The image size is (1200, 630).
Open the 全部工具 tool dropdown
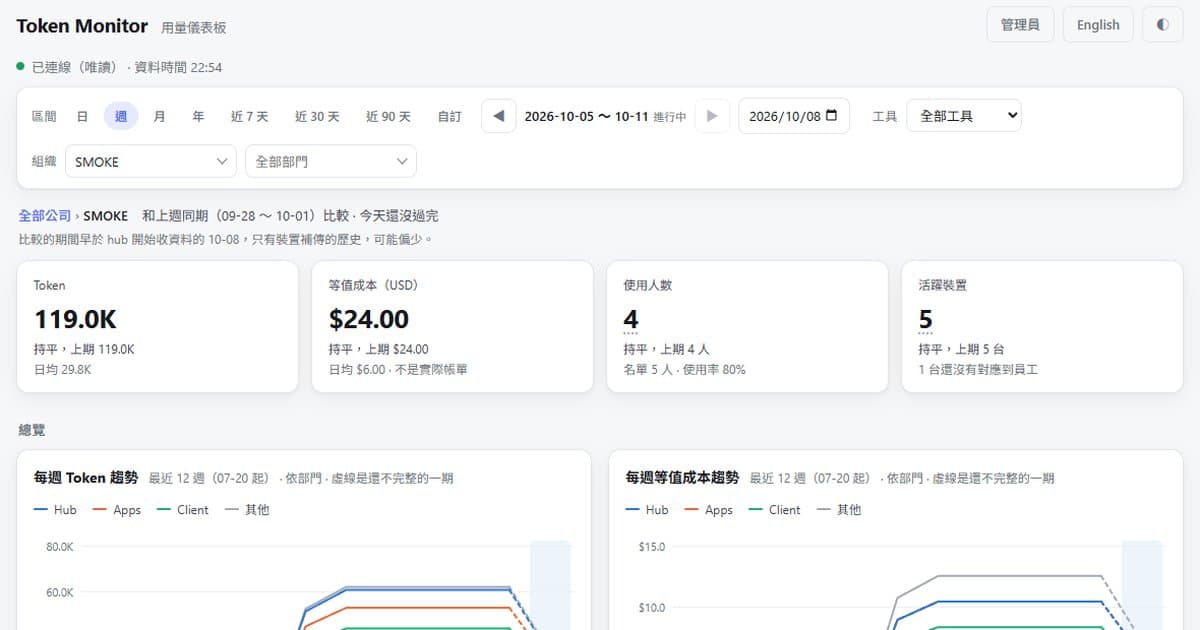pyautogui.click(x=964, y=116)
